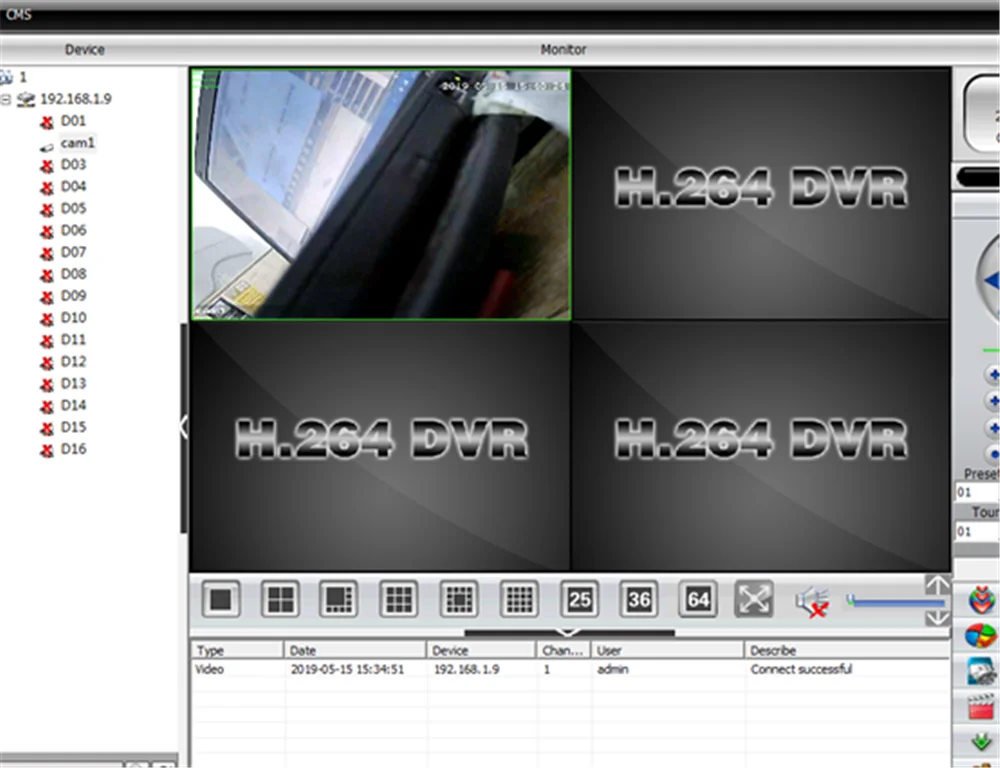The height and width of the screenshot is (768, 1000).
Task: Enter full screen with expand arrows icon
Action: click(x=754, y=599)
